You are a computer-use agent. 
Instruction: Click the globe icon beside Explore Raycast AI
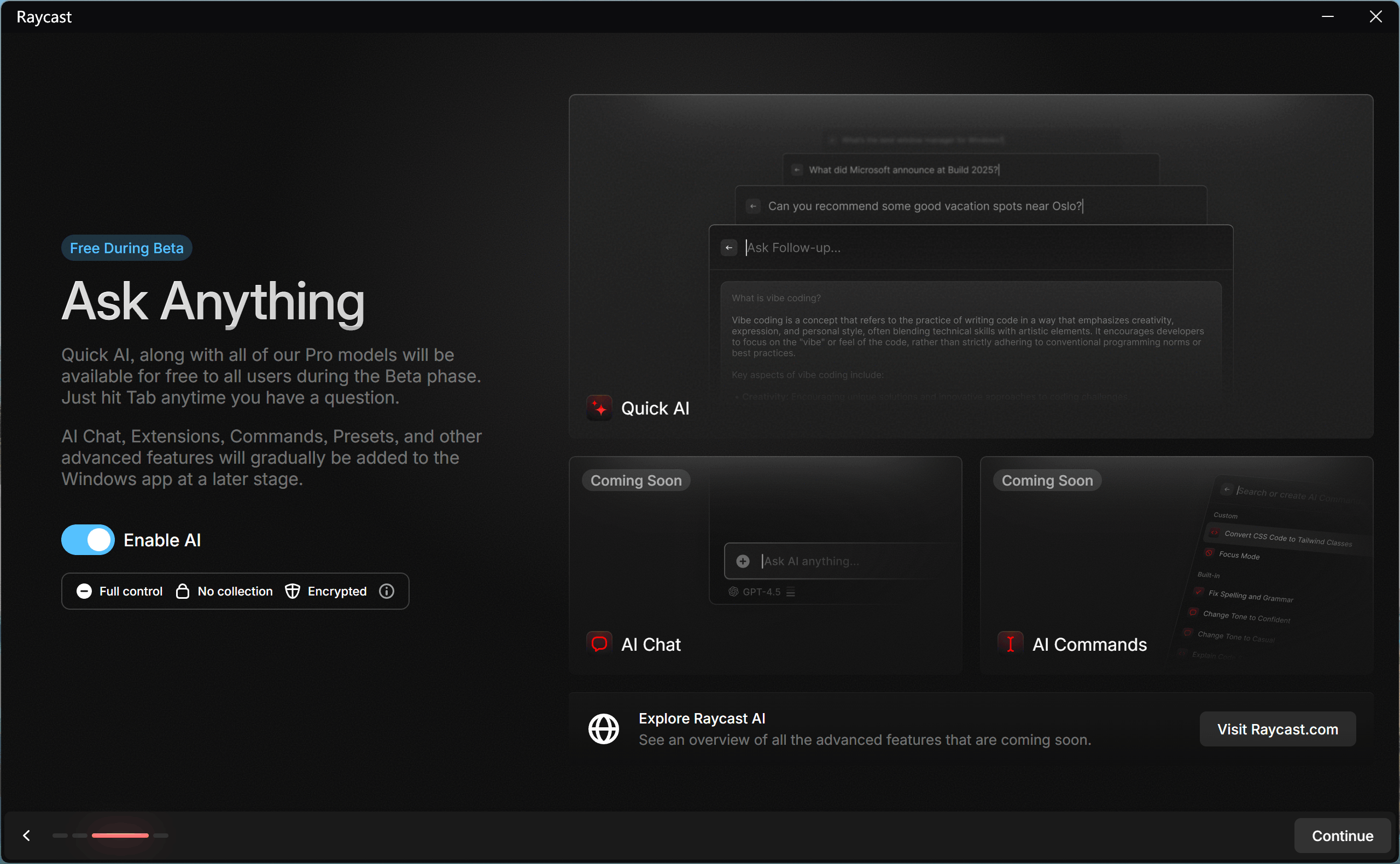coord(603,728)
